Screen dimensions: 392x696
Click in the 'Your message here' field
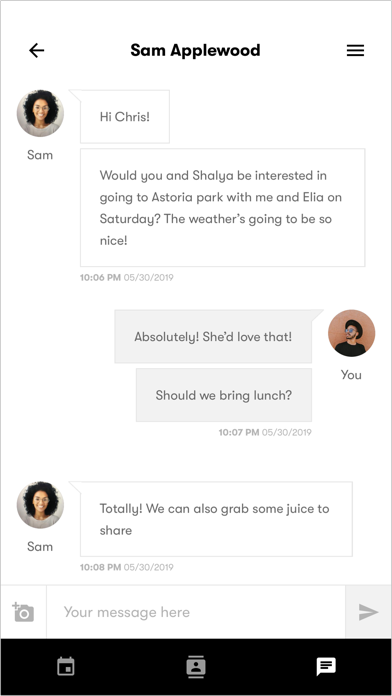point(196,612)
